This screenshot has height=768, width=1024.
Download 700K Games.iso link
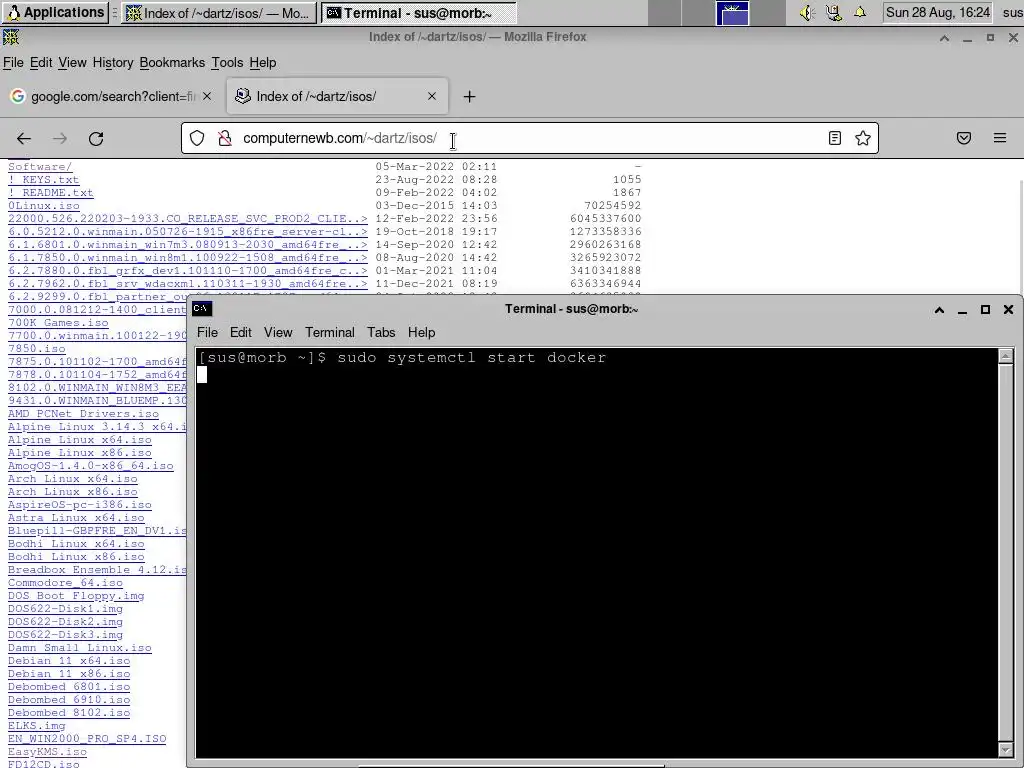[58, 323]
